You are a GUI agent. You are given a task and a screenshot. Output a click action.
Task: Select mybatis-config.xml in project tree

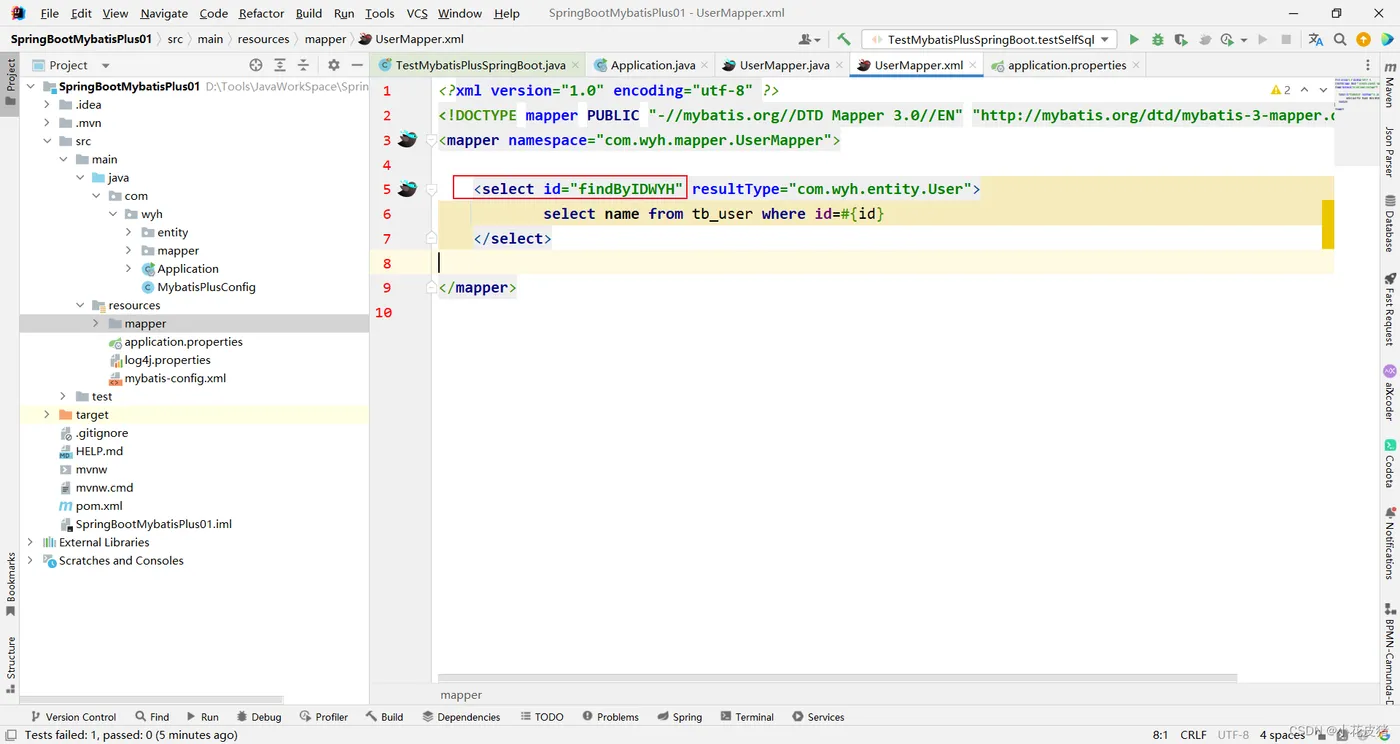click(x=175, y=379)
